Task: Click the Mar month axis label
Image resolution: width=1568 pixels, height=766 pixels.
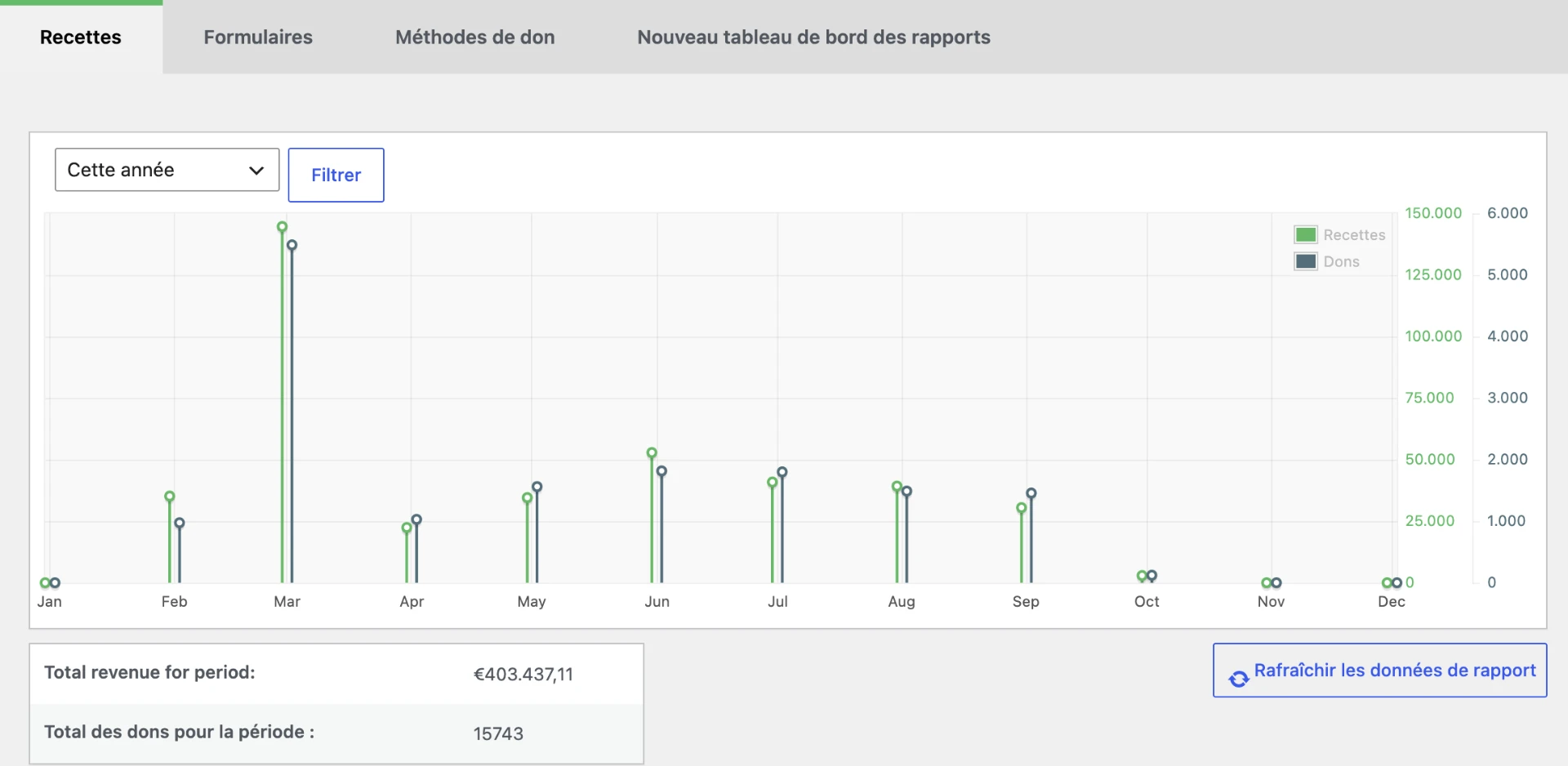Action: (287, 602)
